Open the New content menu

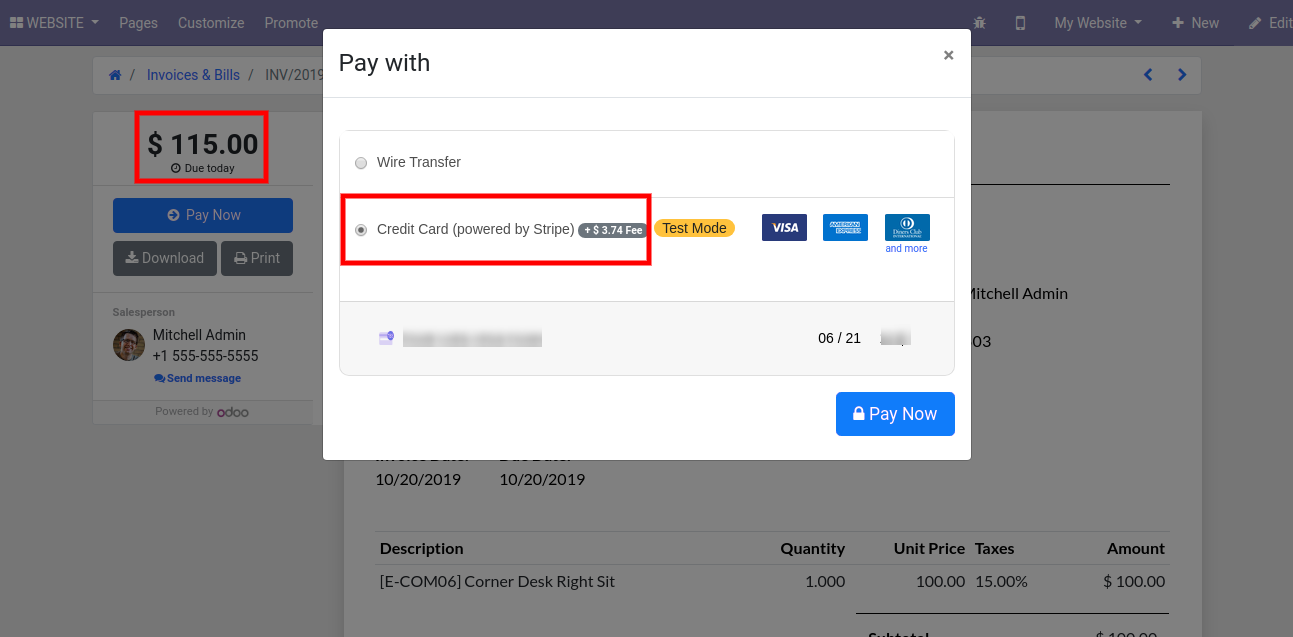click(1195, 23)
